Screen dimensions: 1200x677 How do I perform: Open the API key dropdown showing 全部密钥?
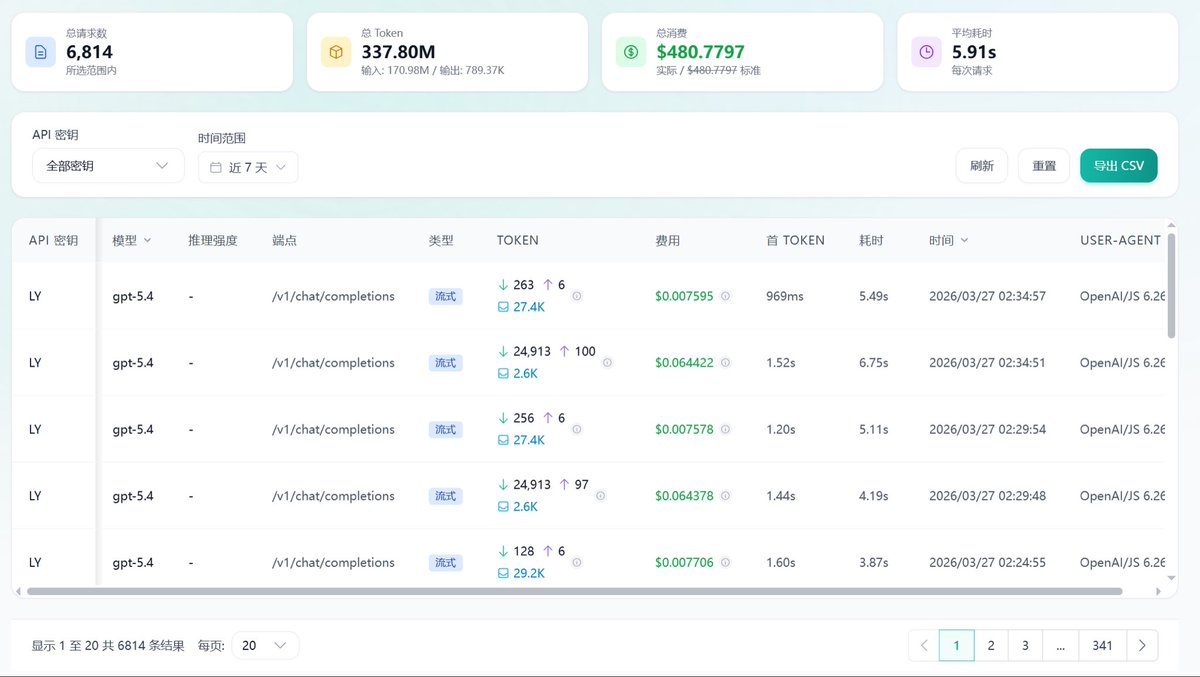108,166
